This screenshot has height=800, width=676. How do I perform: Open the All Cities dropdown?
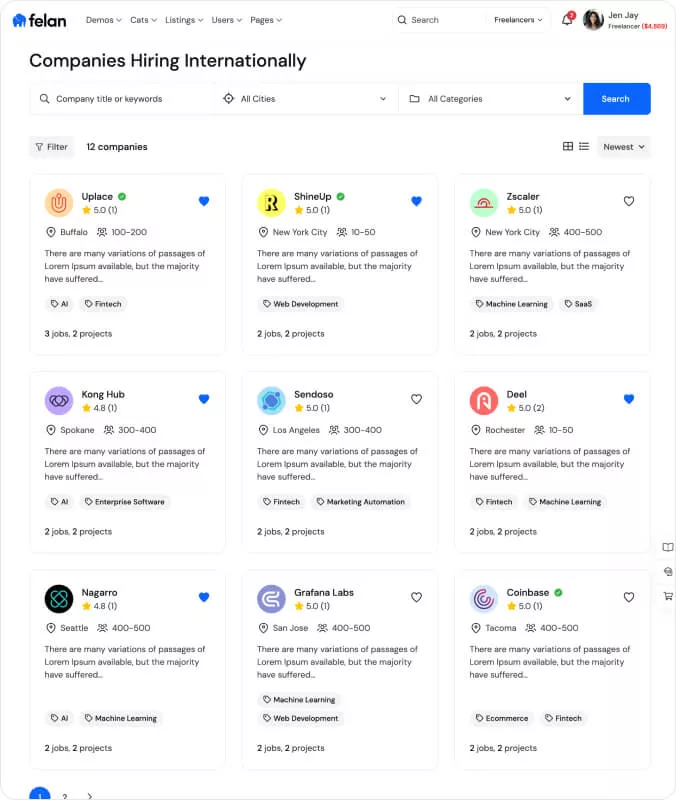point(305,99)
